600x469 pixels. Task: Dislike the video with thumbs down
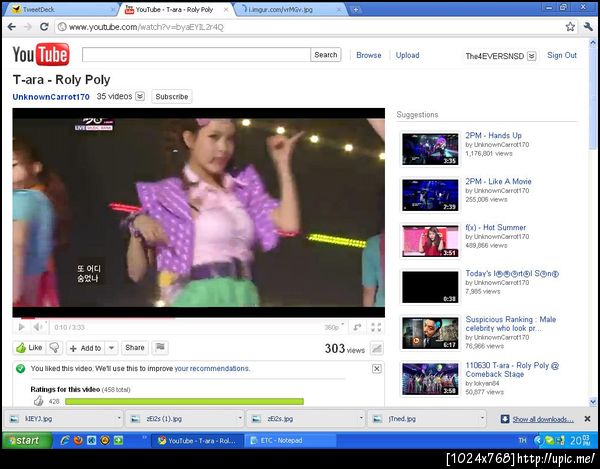pyautogui.click(x=55, y=348)
